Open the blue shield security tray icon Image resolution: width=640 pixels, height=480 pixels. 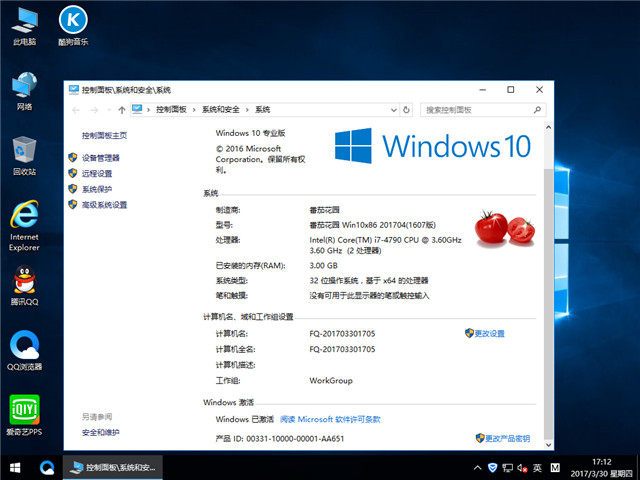[493, 468]
